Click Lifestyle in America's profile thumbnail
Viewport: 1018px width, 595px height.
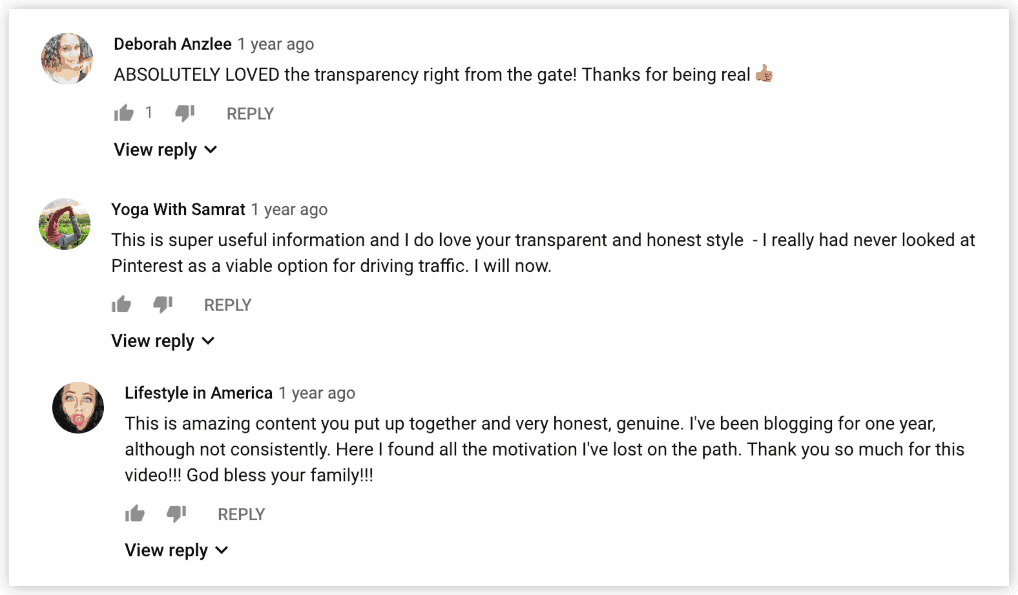[x=79, y=407]
